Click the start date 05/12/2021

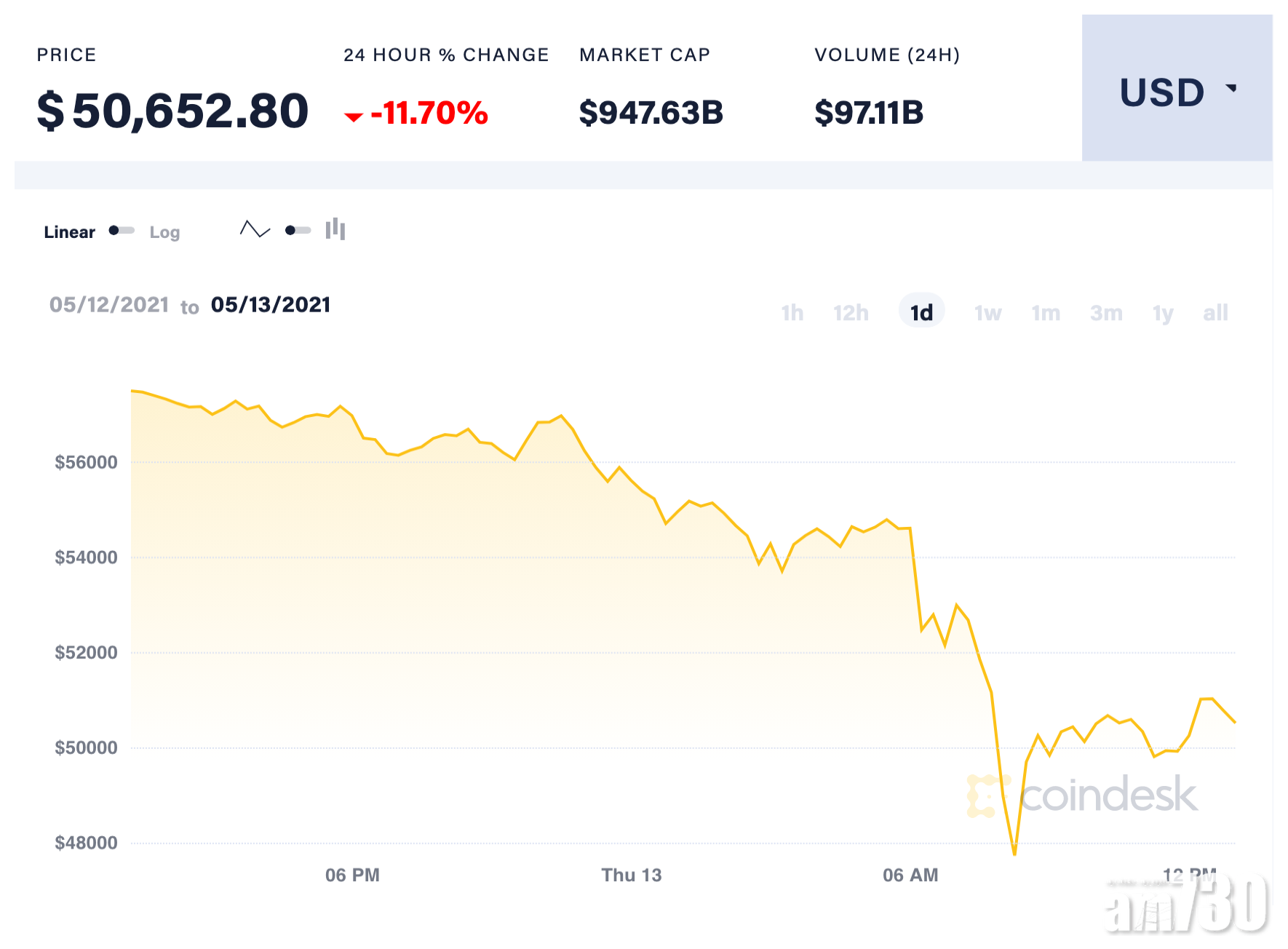coord(109,305)
